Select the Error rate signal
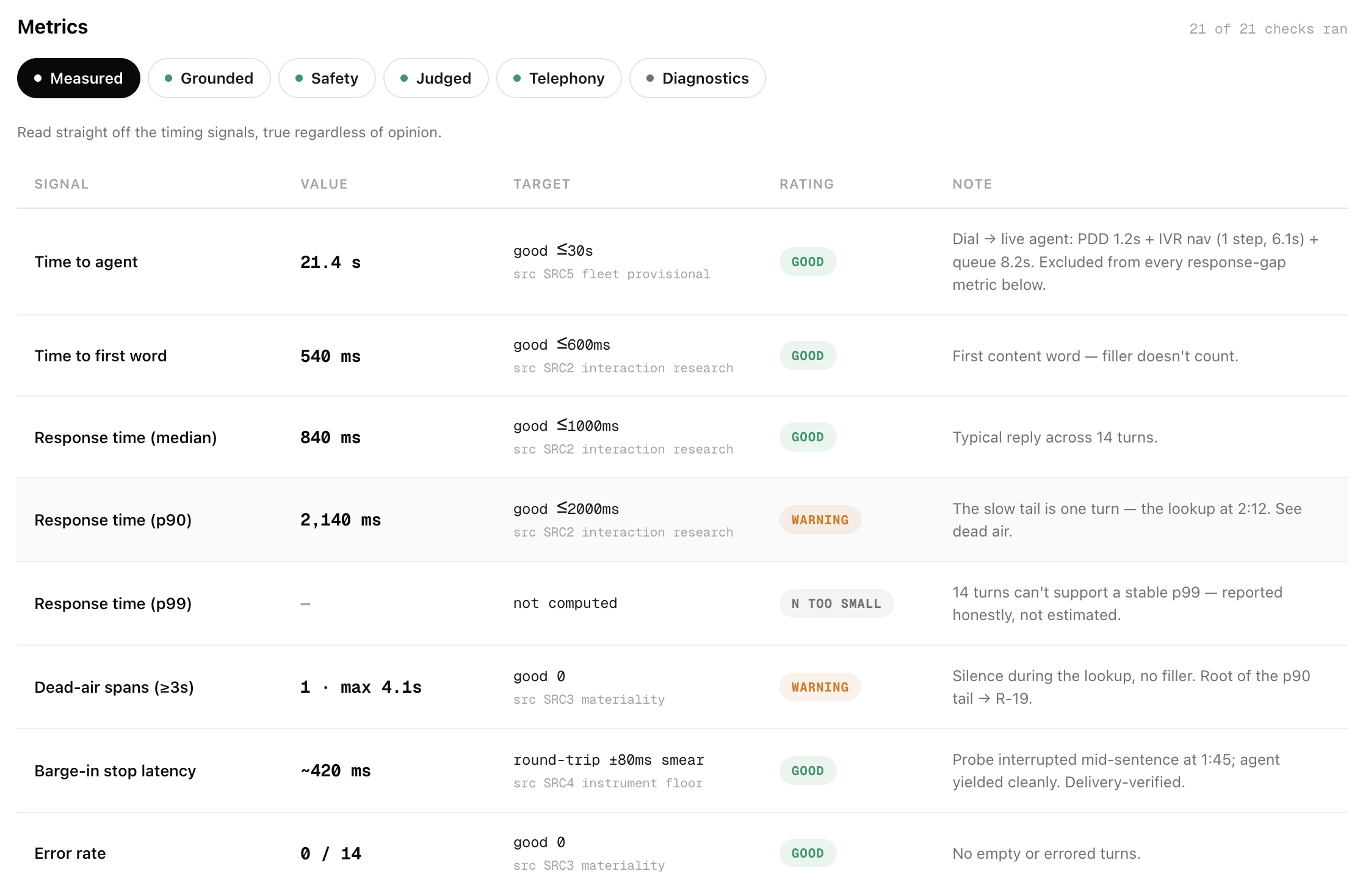Viewport: 1360px width, 896px height. tap(70, 853)
